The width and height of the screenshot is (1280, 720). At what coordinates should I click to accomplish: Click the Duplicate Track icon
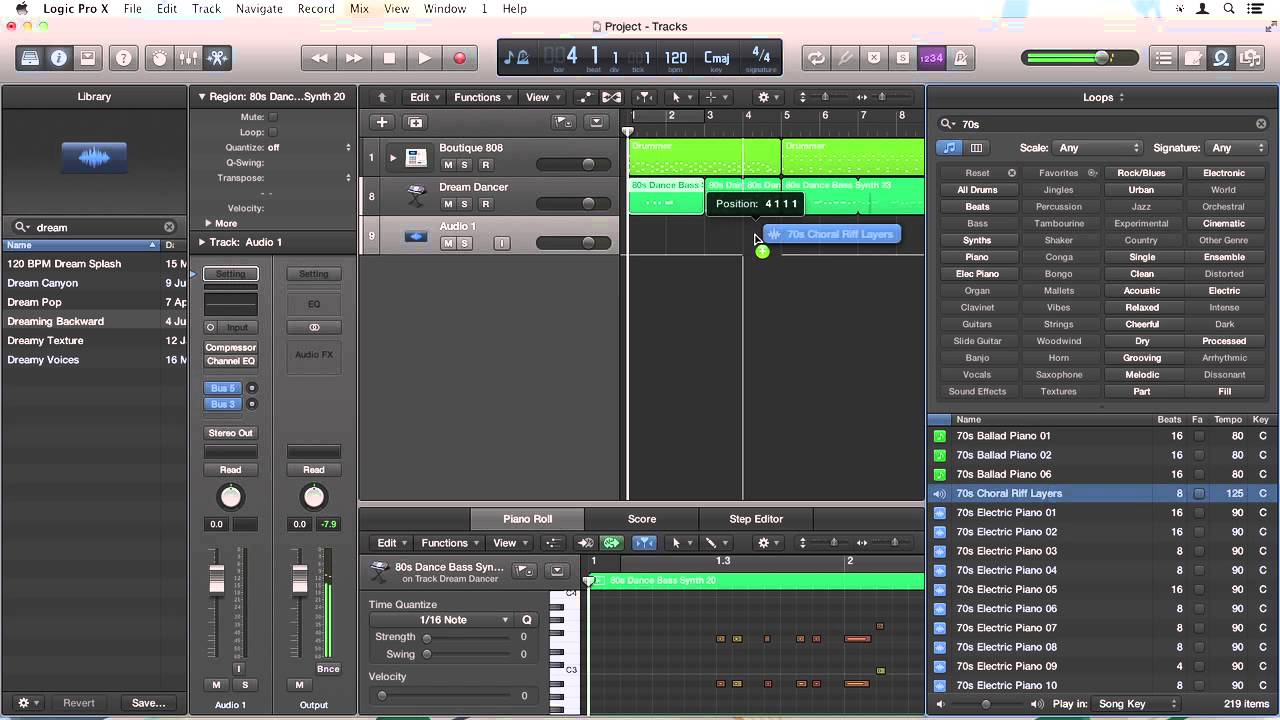[x=416, y=122]
